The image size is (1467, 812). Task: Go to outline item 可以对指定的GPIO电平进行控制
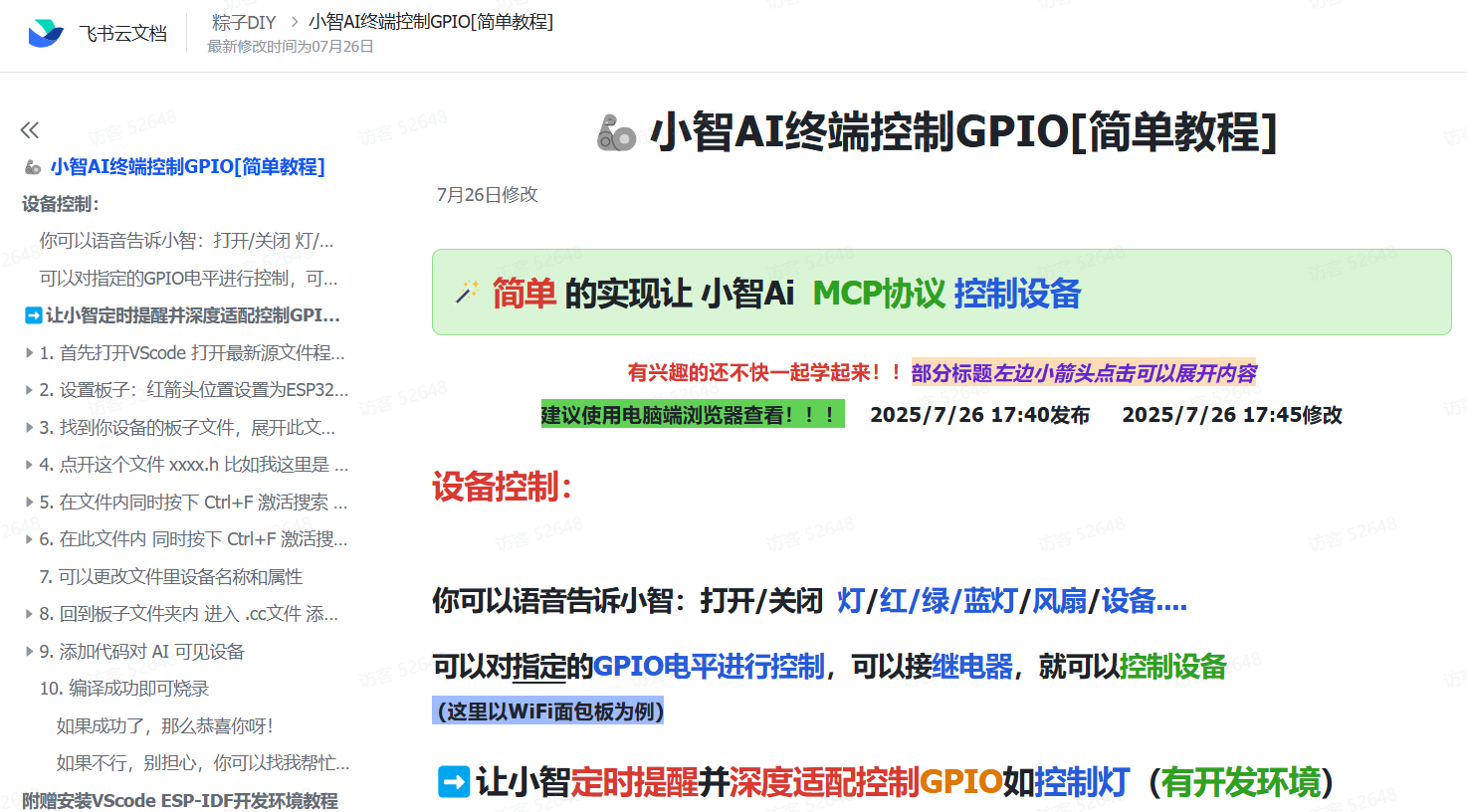tap(189, 279)
